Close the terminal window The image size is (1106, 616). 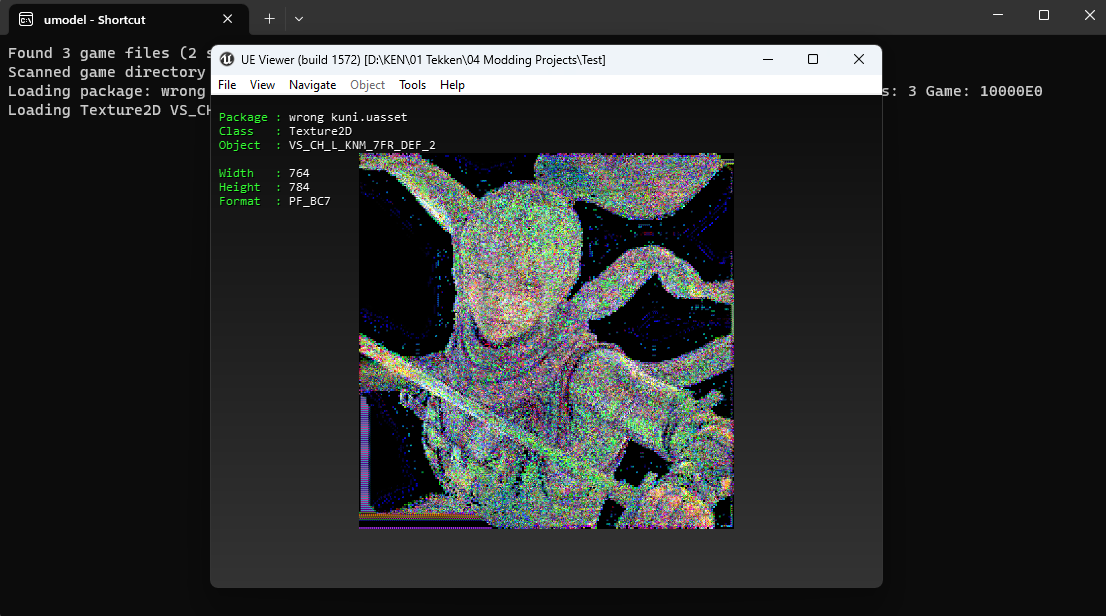(x=1089, y=15)
